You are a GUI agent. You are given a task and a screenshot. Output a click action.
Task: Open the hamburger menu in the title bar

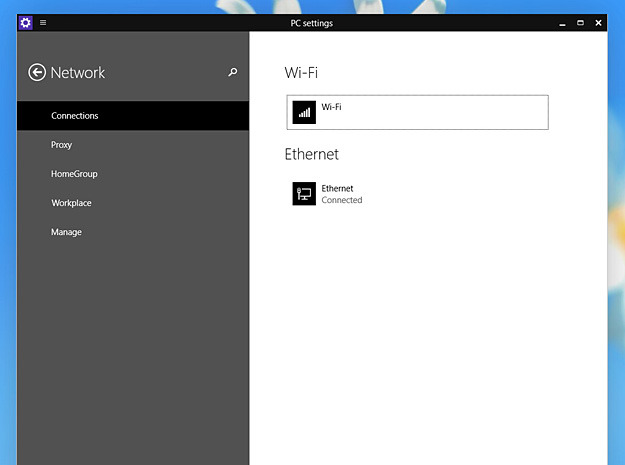[x=43, y=23]
